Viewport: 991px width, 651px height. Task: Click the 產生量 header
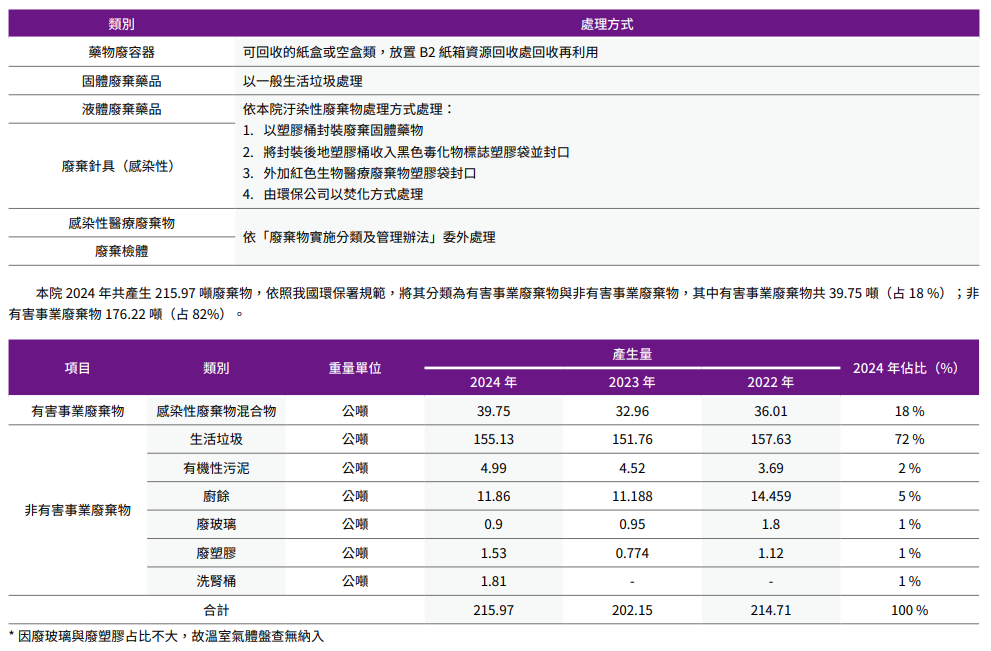point(632,355)
